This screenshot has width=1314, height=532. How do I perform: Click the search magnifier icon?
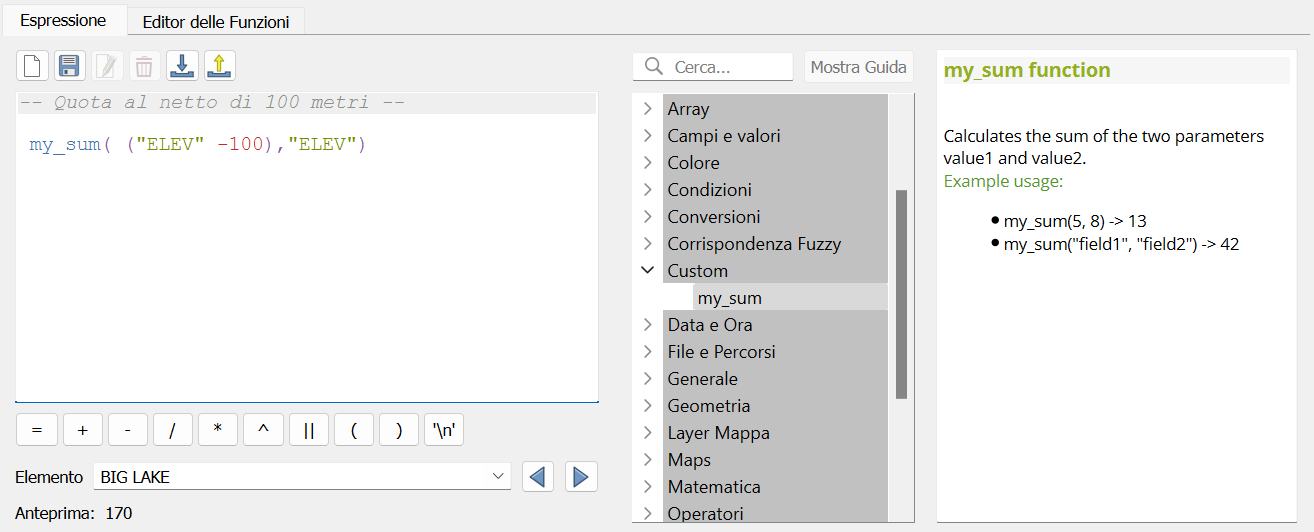coord(654,67)
